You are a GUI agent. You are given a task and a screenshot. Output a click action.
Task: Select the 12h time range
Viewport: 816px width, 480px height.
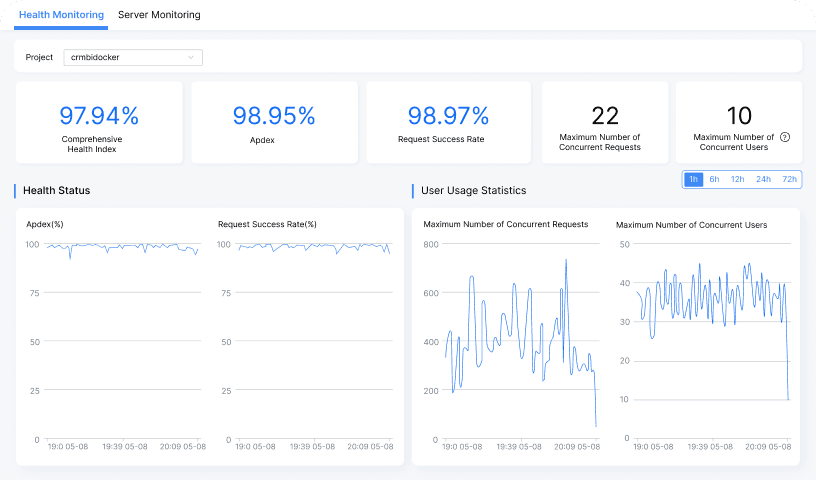tap(737, 179)
